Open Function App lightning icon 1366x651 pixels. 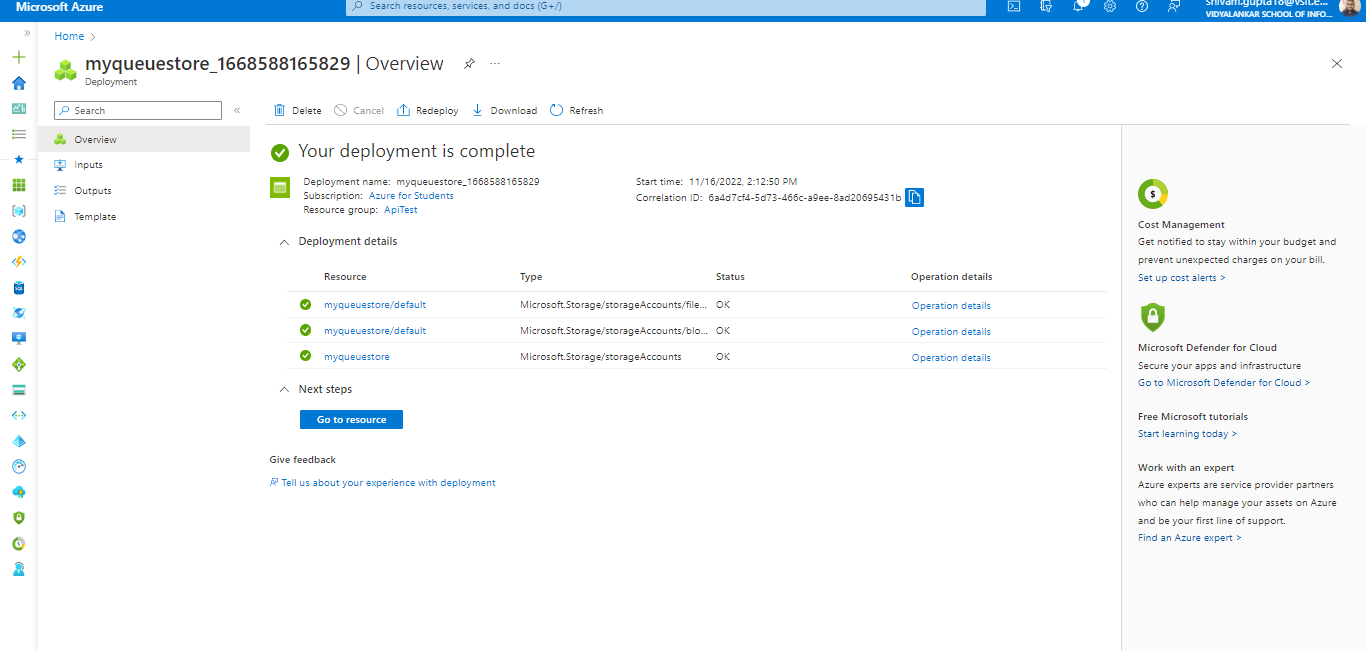[x=18, y=262]
